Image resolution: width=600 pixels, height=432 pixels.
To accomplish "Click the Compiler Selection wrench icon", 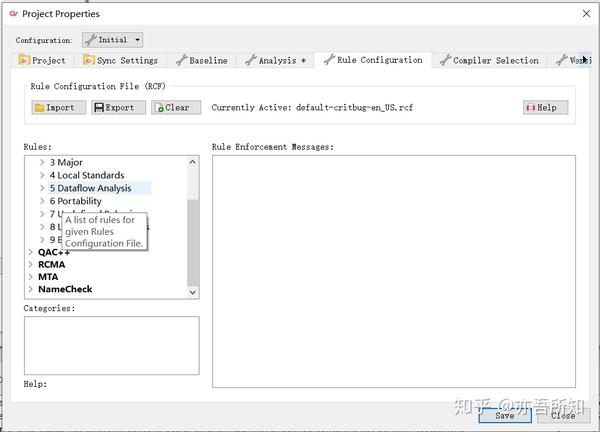I will tap(445, 60).
